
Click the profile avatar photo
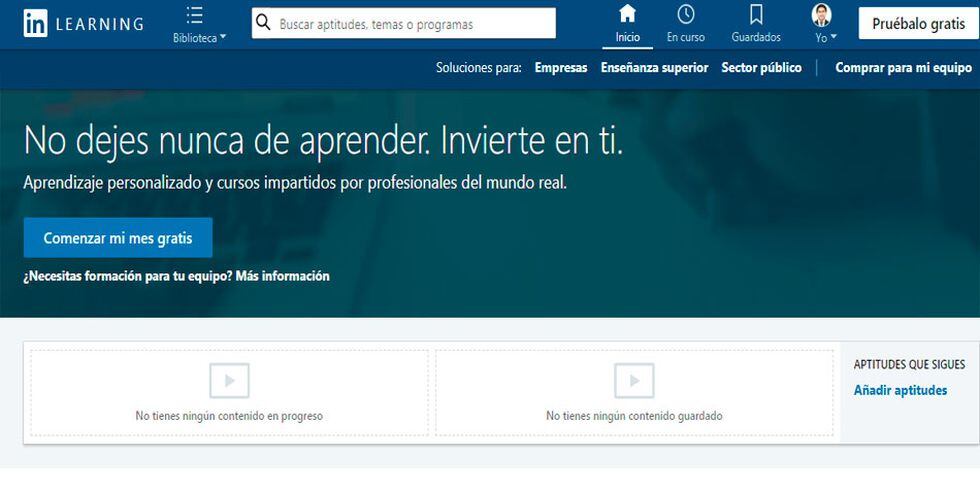(x=821, y=15)
